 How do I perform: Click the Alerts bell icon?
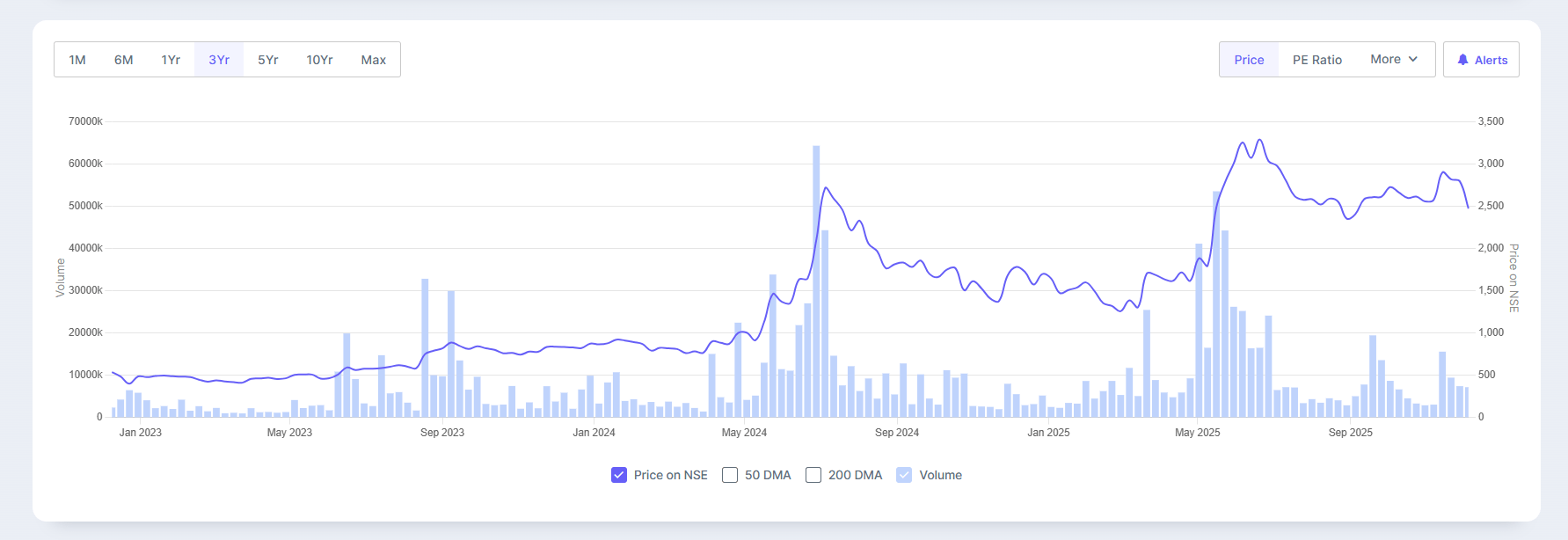tap(1462, 60)
